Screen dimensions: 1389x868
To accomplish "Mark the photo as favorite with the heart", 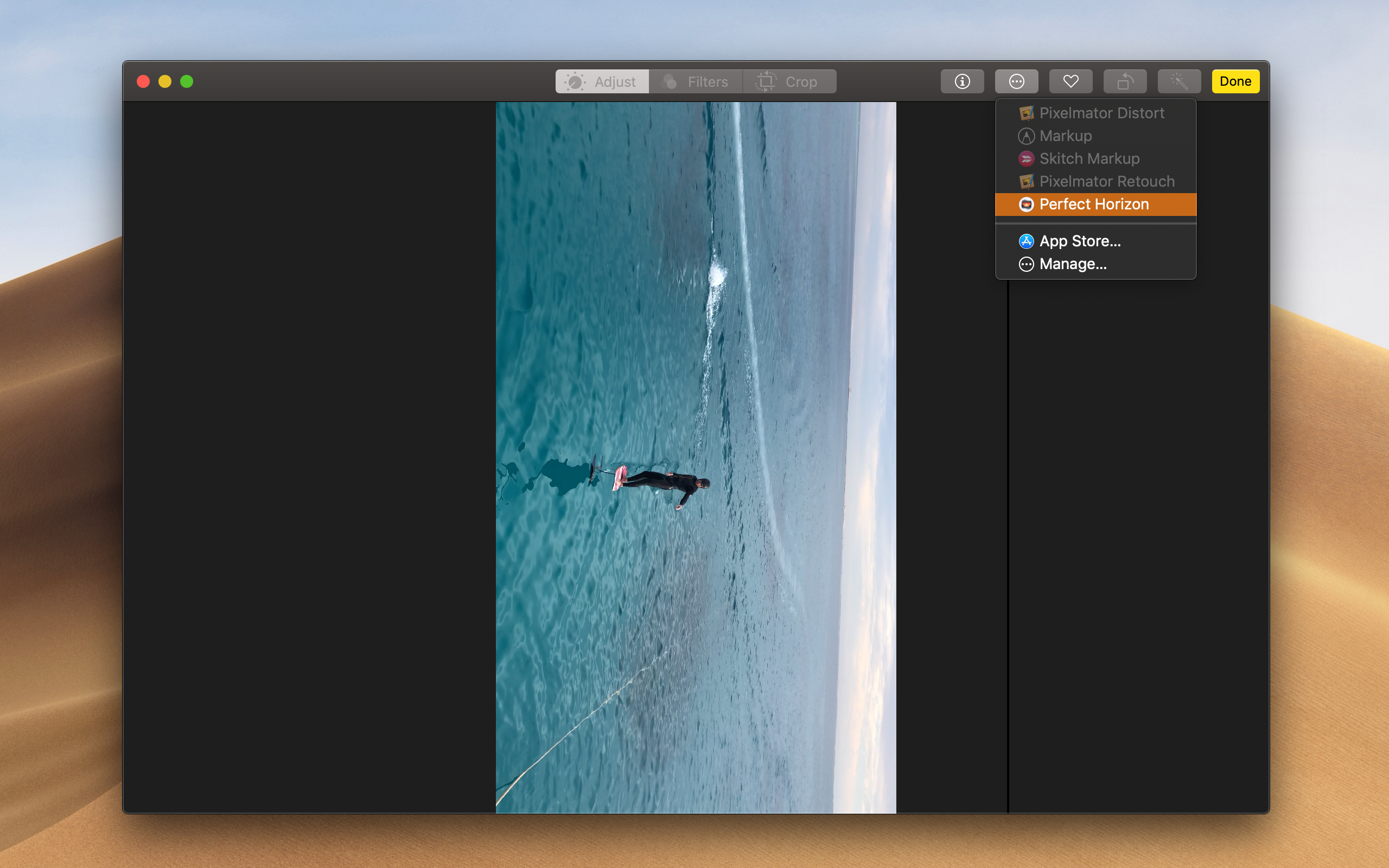I will [1071, 81].
